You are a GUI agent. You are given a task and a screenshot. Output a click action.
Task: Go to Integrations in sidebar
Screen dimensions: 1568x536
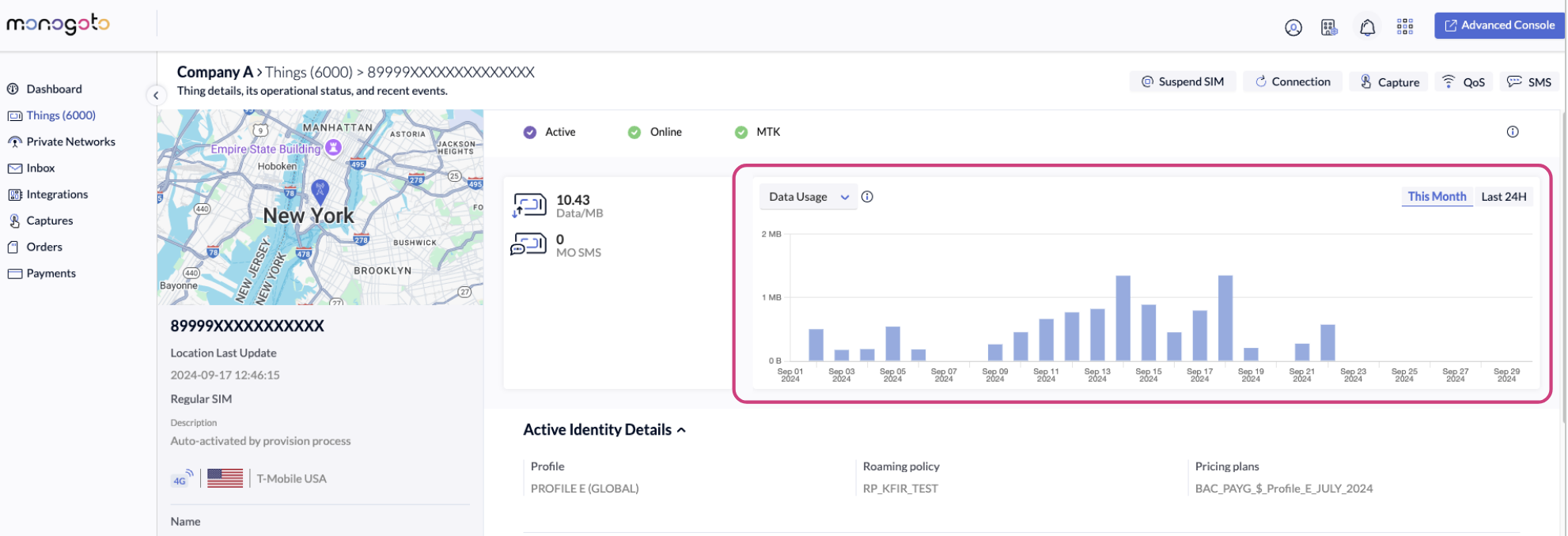(x=57, y=194)
